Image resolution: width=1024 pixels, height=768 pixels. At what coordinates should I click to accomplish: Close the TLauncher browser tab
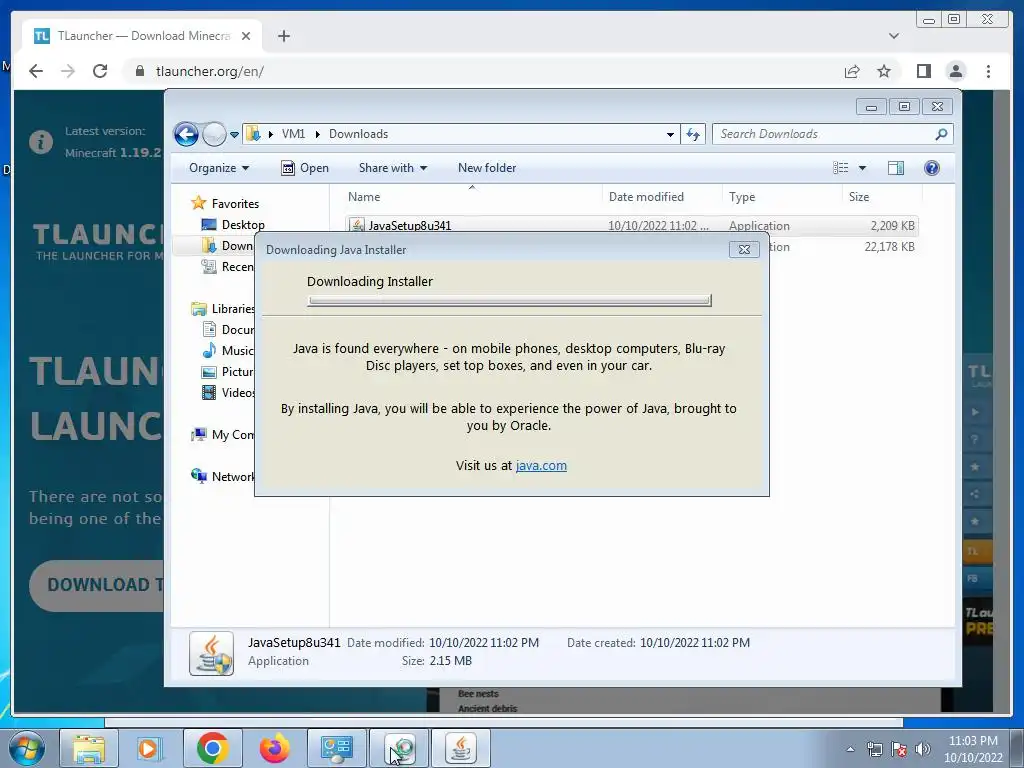246,36
